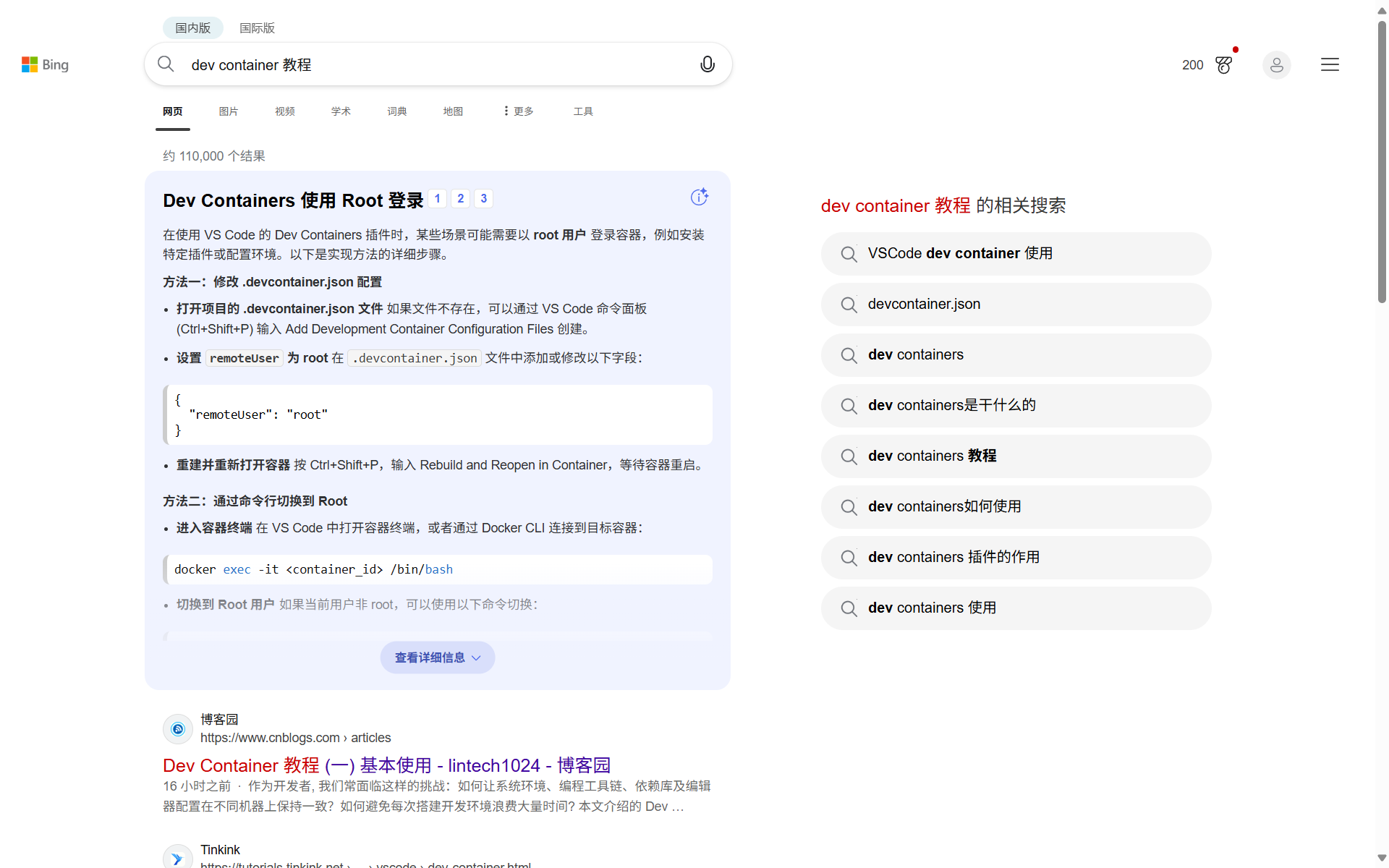The height and width of the screenshot is (868, 1389).
Task: Click the Bing logo
Action: click(45, 65)
